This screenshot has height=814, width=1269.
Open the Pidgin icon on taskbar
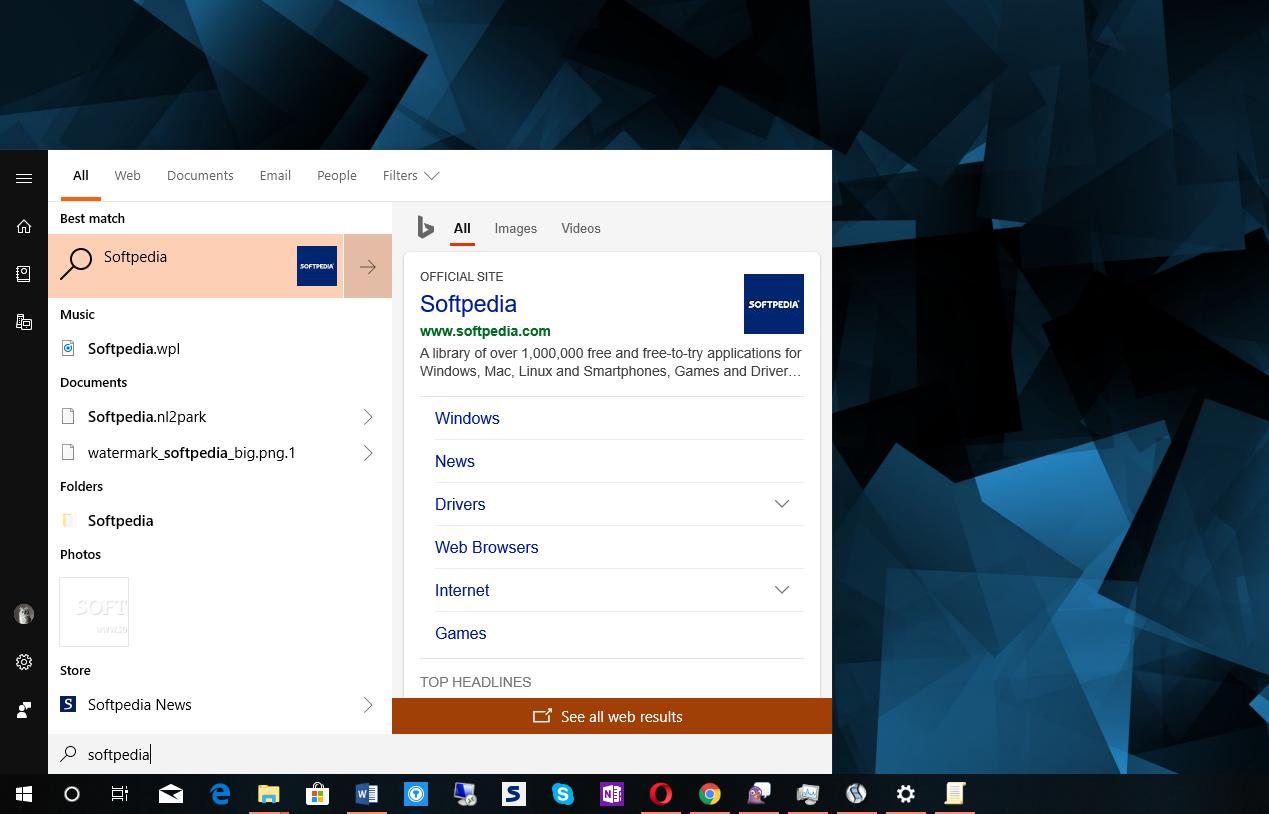(759, 794)
